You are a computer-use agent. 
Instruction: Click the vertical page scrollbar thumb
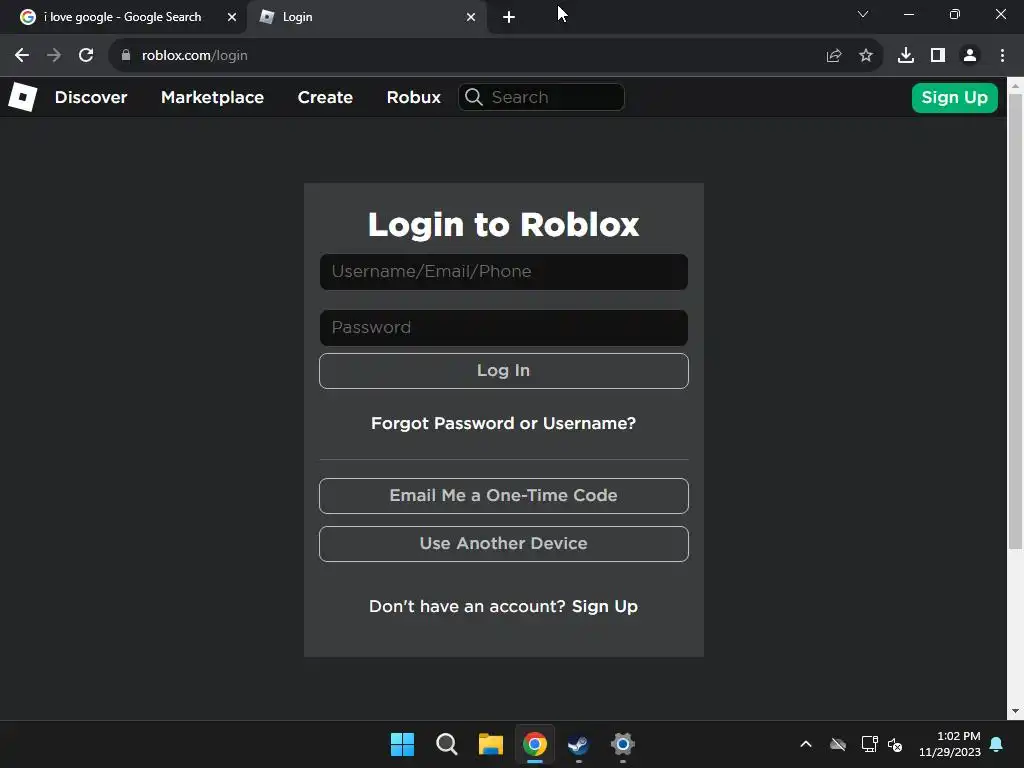click(x=1015, y=321)
